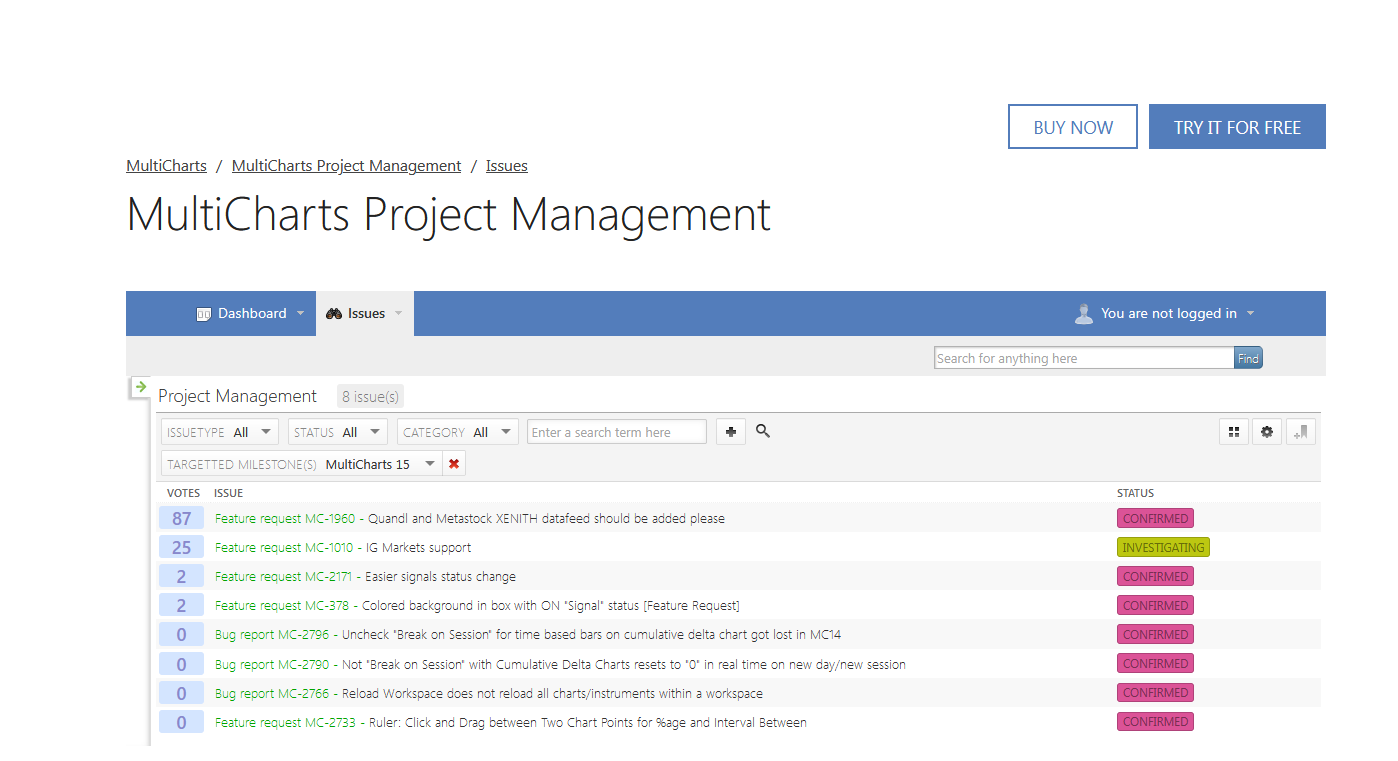Click the 'Project Management' section heading
The image size is (1398, 761).
point(237,397)
